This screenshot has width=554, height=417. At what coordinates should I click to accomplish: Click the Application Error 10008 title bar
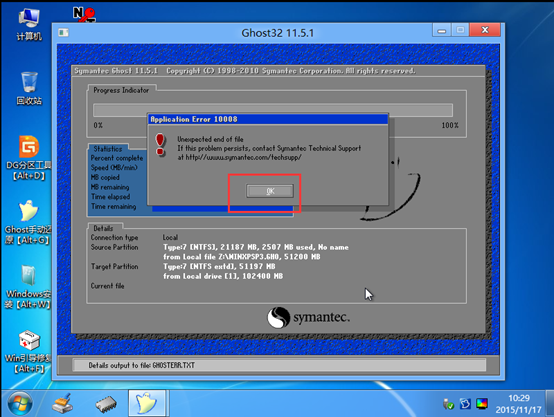[268, 119]
